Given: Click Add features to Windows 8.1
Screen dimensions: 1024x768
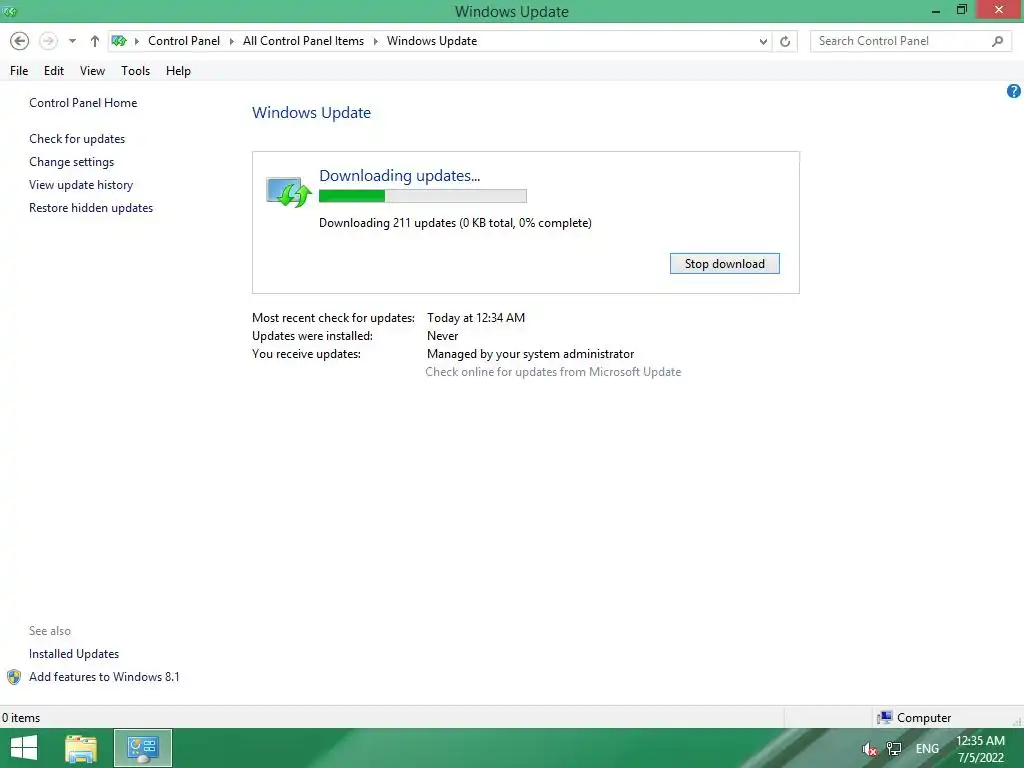Looking at the screenshot, I should pos(104,677).
